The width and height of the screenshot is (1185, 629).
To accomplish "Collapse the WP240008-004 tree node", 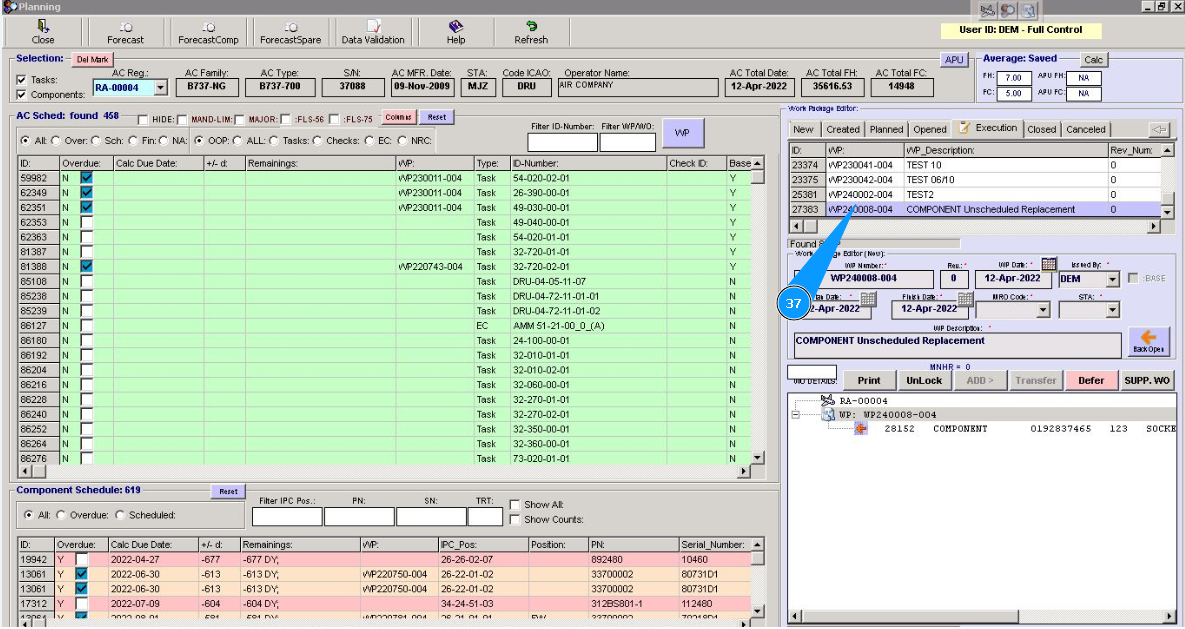I will pos(796,414).
